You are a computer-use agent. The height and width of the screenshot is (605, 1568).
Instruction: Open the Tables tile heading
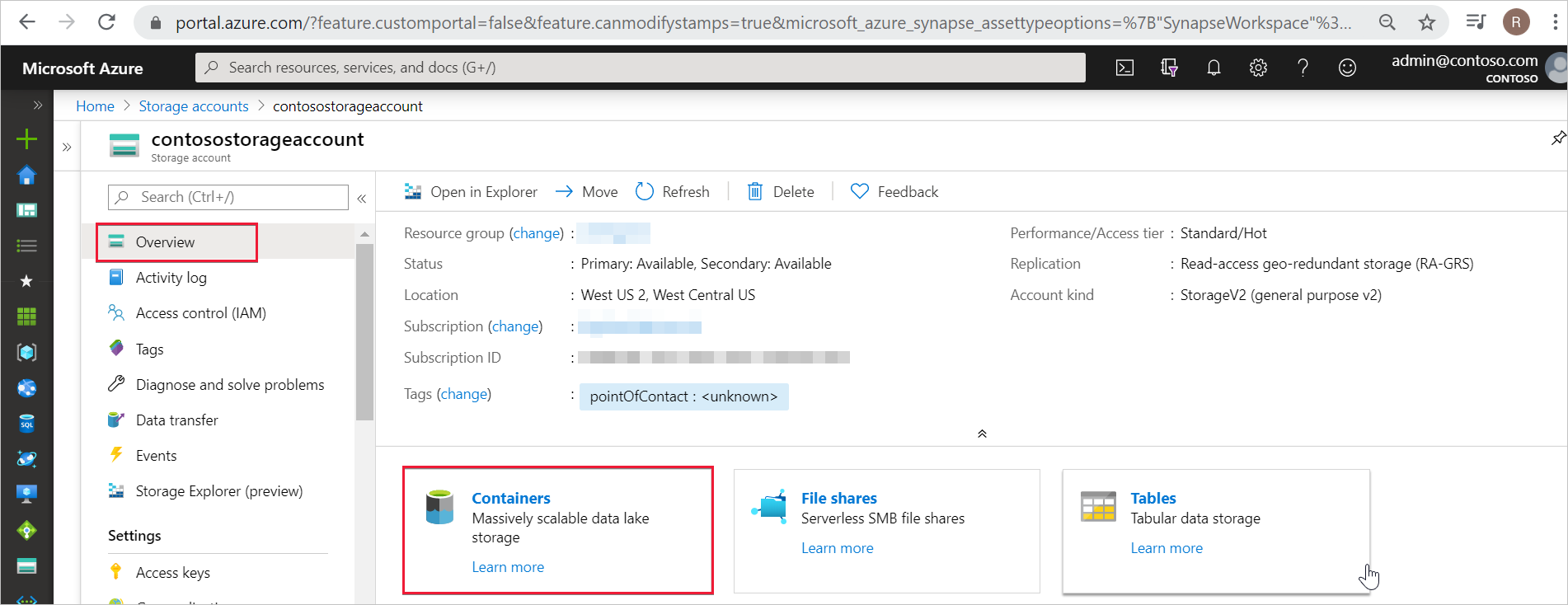(x=1153, y=499)
